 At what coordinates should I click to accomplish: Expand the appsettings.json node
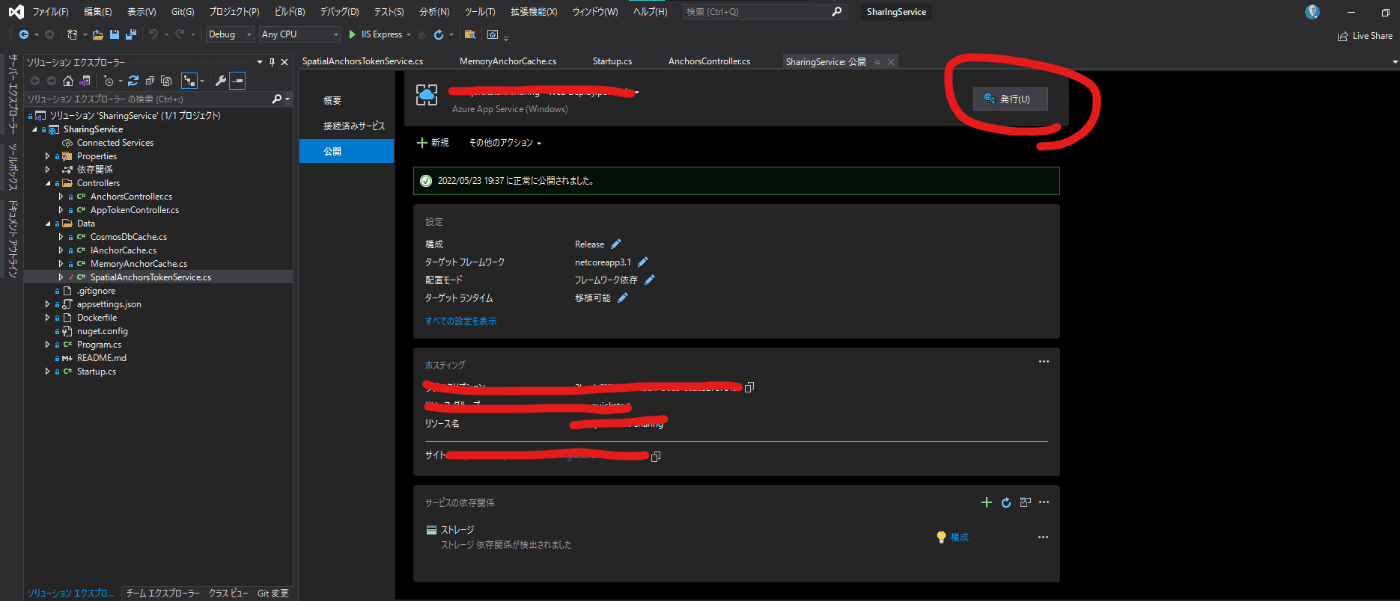(x=47, y=304)
